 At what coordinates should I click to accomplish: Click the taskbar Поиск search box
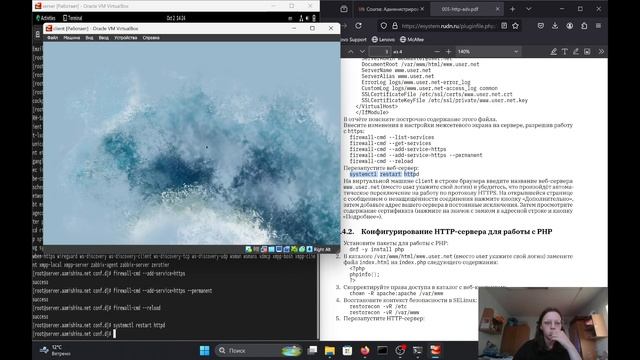(258, 350)
